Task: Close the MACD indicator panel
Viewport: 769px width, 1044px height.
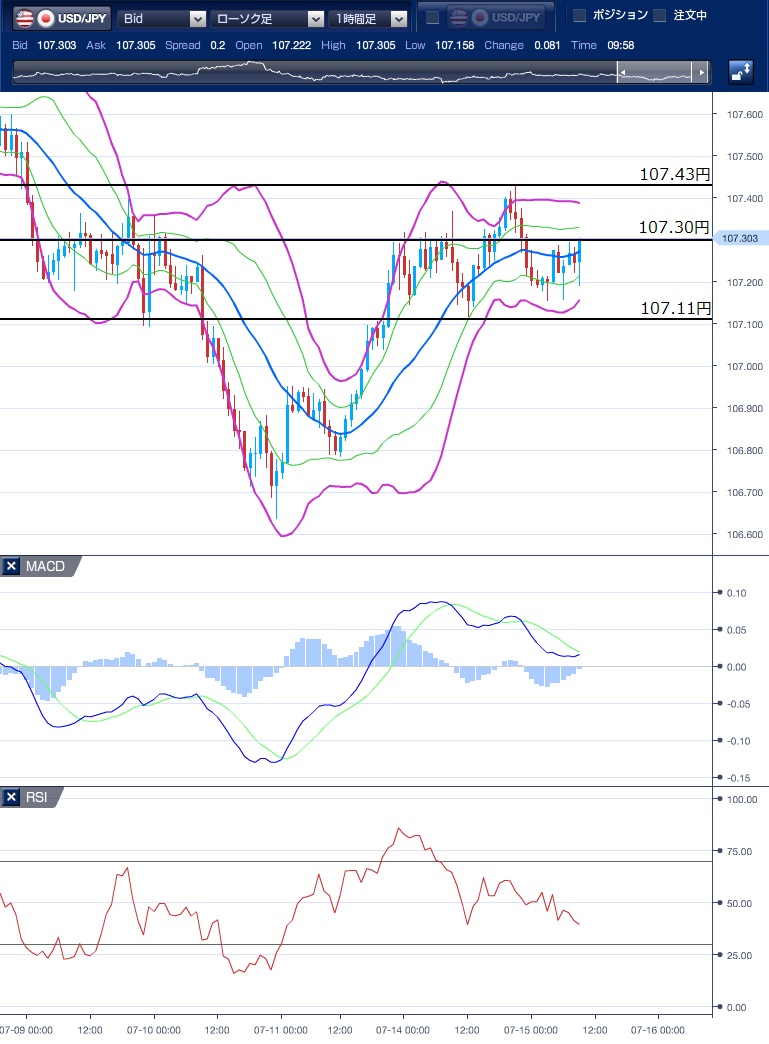Action: click(x=12, y=567)
